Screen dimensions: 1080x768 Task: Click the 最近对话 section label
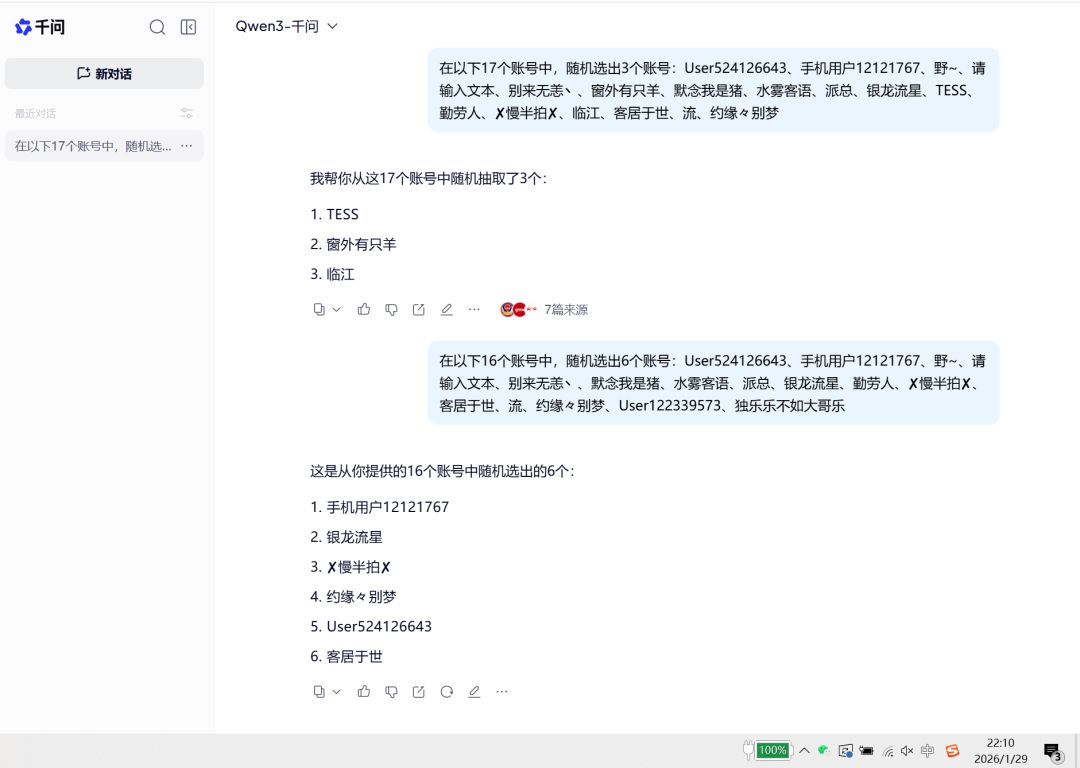click(x=36, y=113)
